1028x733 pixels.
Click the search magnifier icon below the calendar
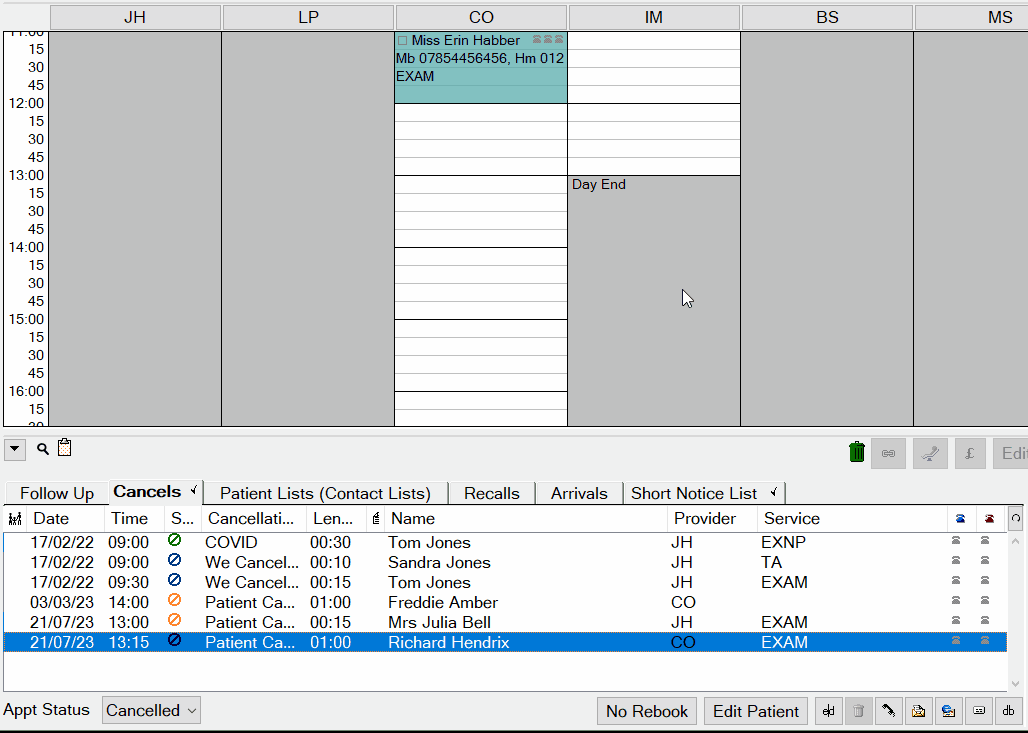(x=42, y=448)
